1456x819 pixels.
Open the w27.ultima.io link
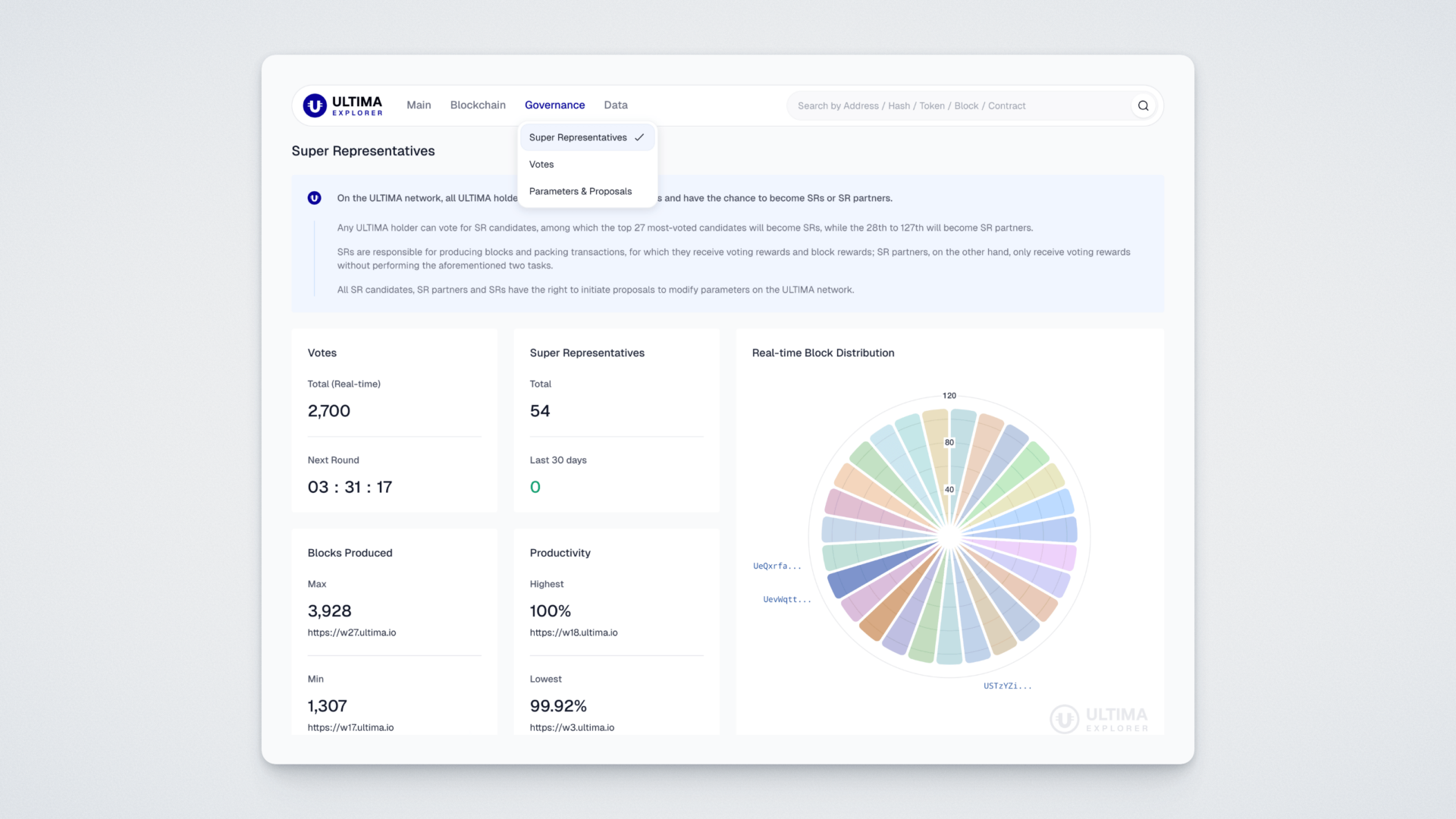click(352, 632)
